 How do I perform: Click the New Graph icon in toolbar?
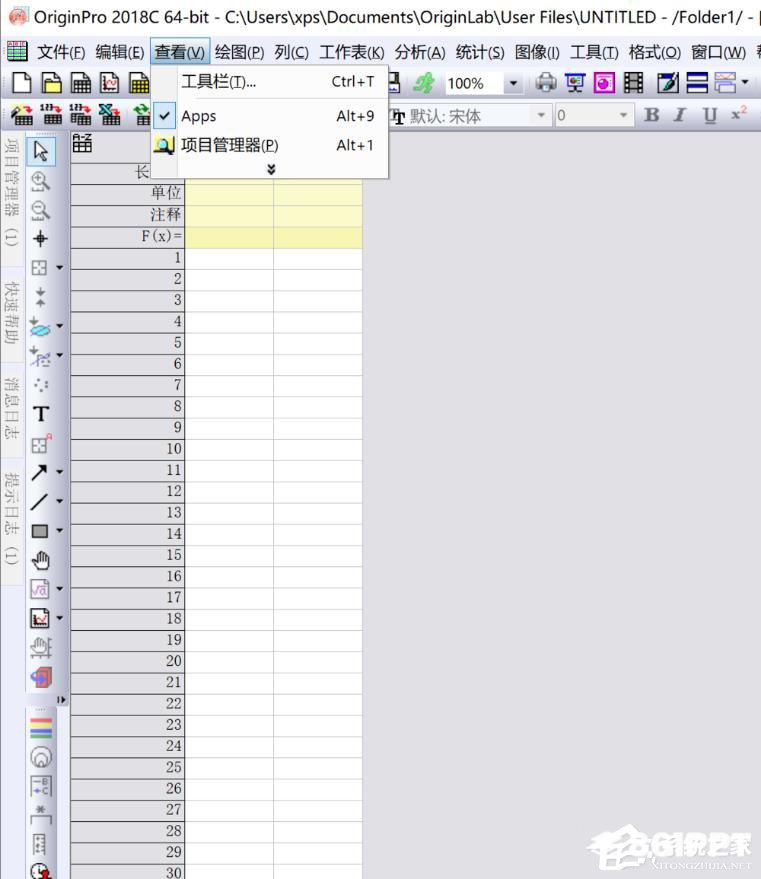[110, 83]
